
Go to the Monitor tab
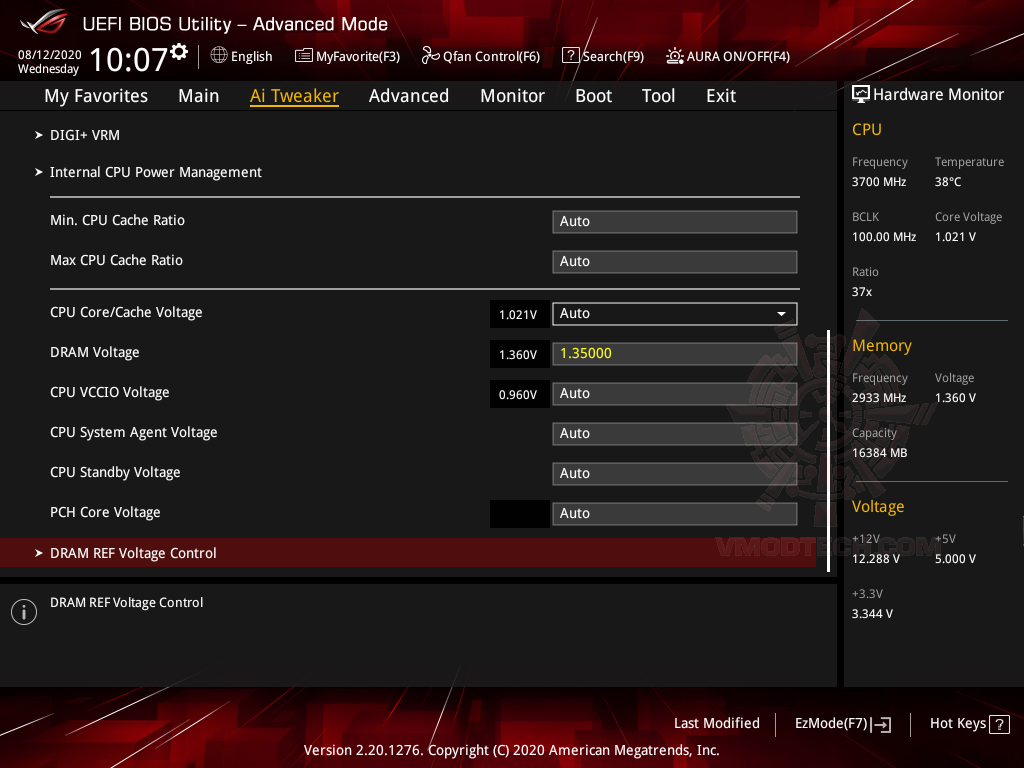click(x=512, y=96)
